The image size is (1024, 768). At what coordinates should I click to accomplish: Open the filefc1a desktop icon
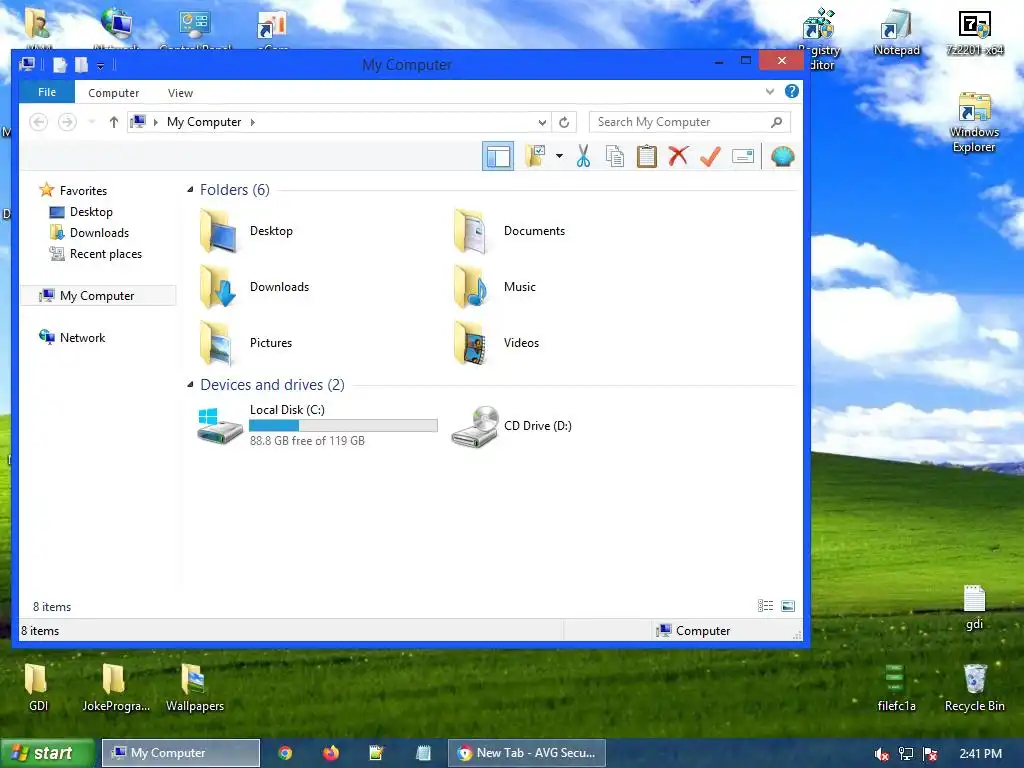(896, 687)
